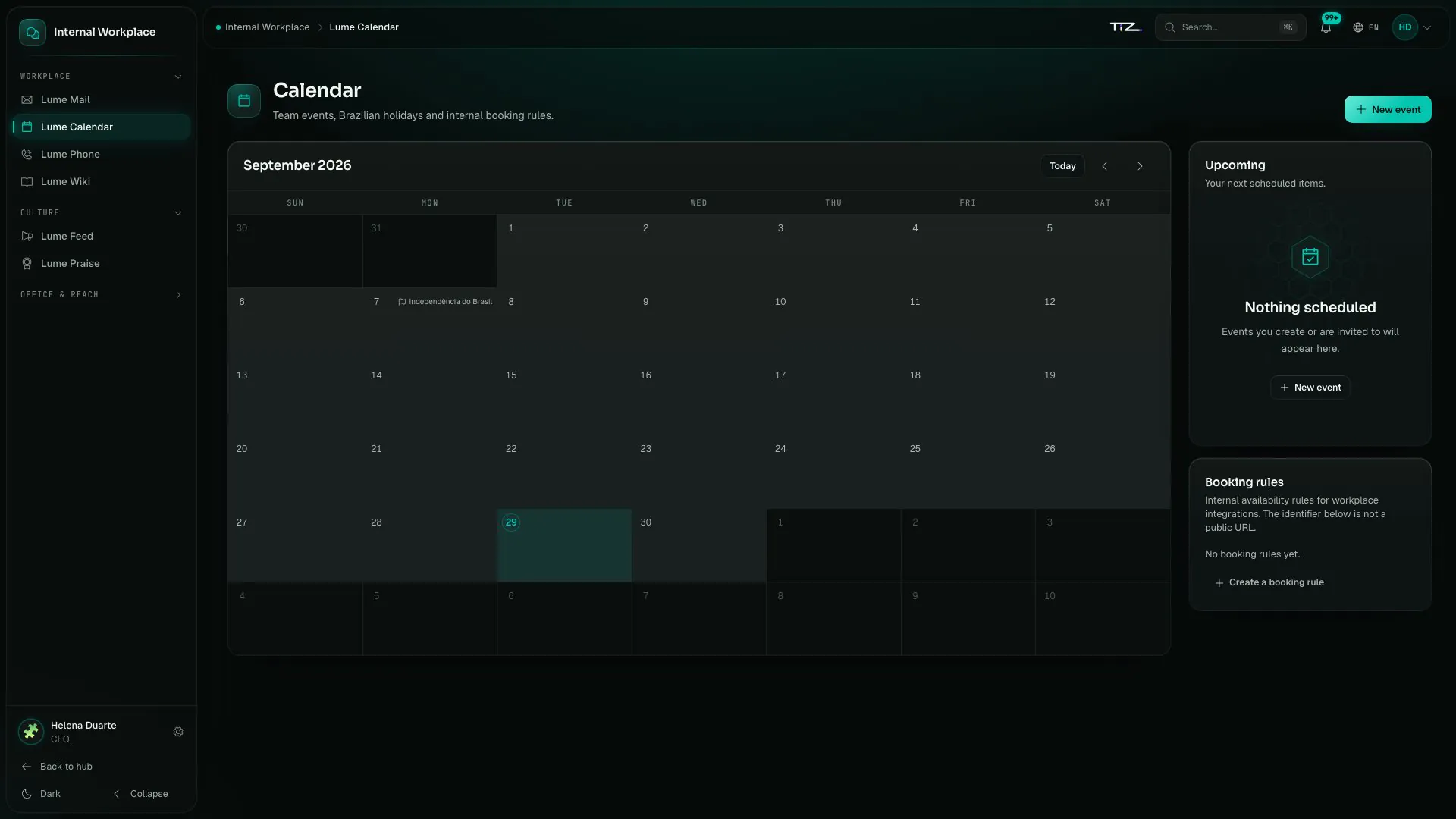Click the Lume Wiki book icon

(x=27, y=181)
